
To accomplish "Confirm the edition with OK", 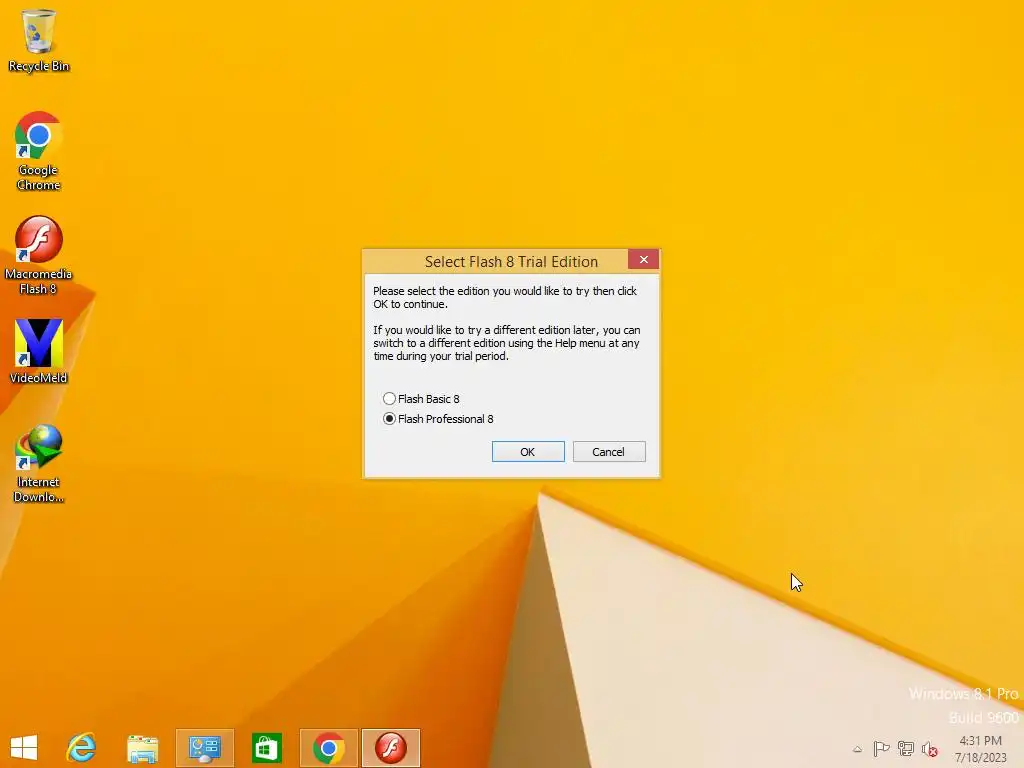I will click(x=528, y=451).
